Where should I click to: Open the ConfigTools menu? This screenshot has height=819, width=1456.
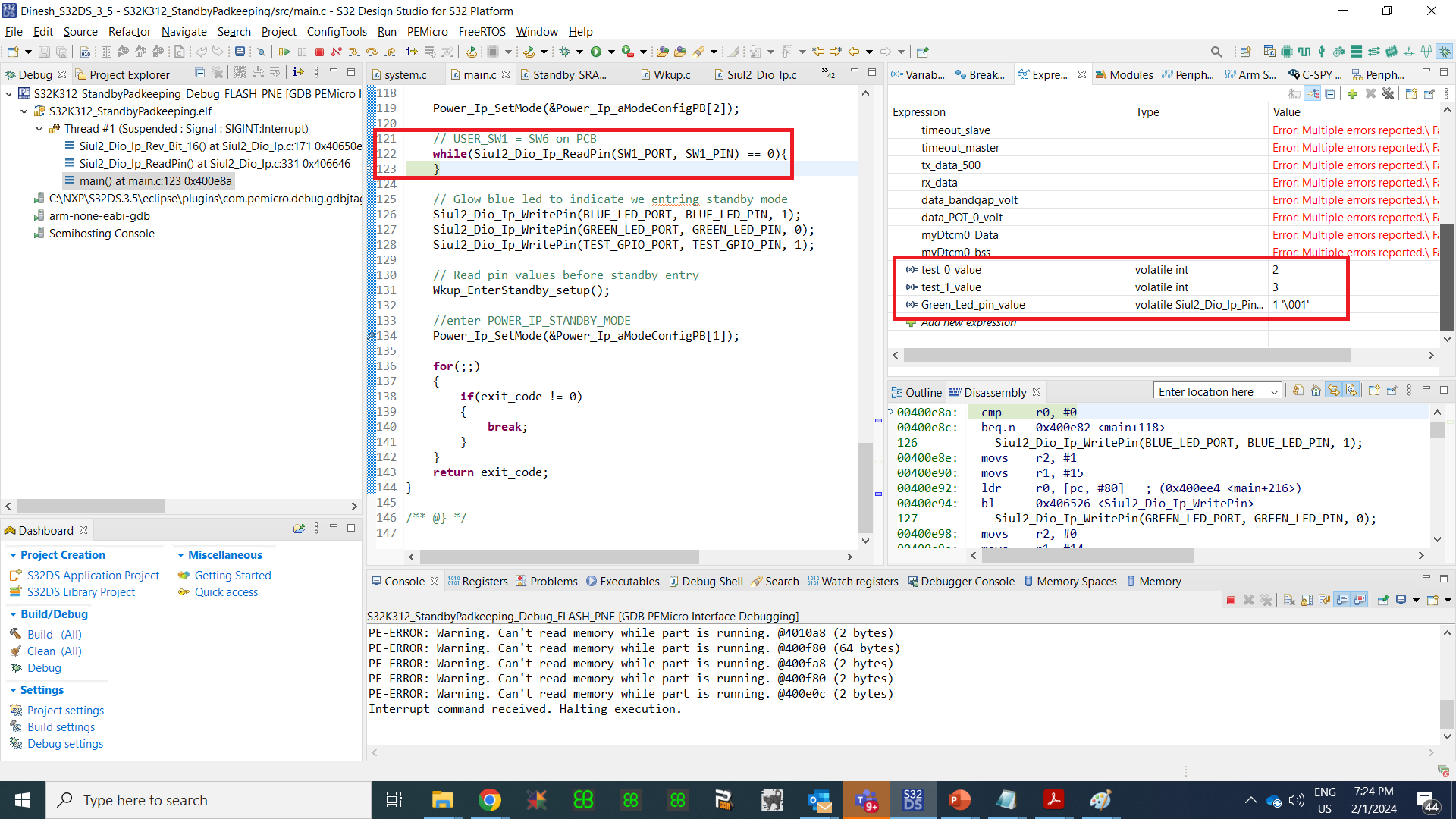[x=336, y=32]
